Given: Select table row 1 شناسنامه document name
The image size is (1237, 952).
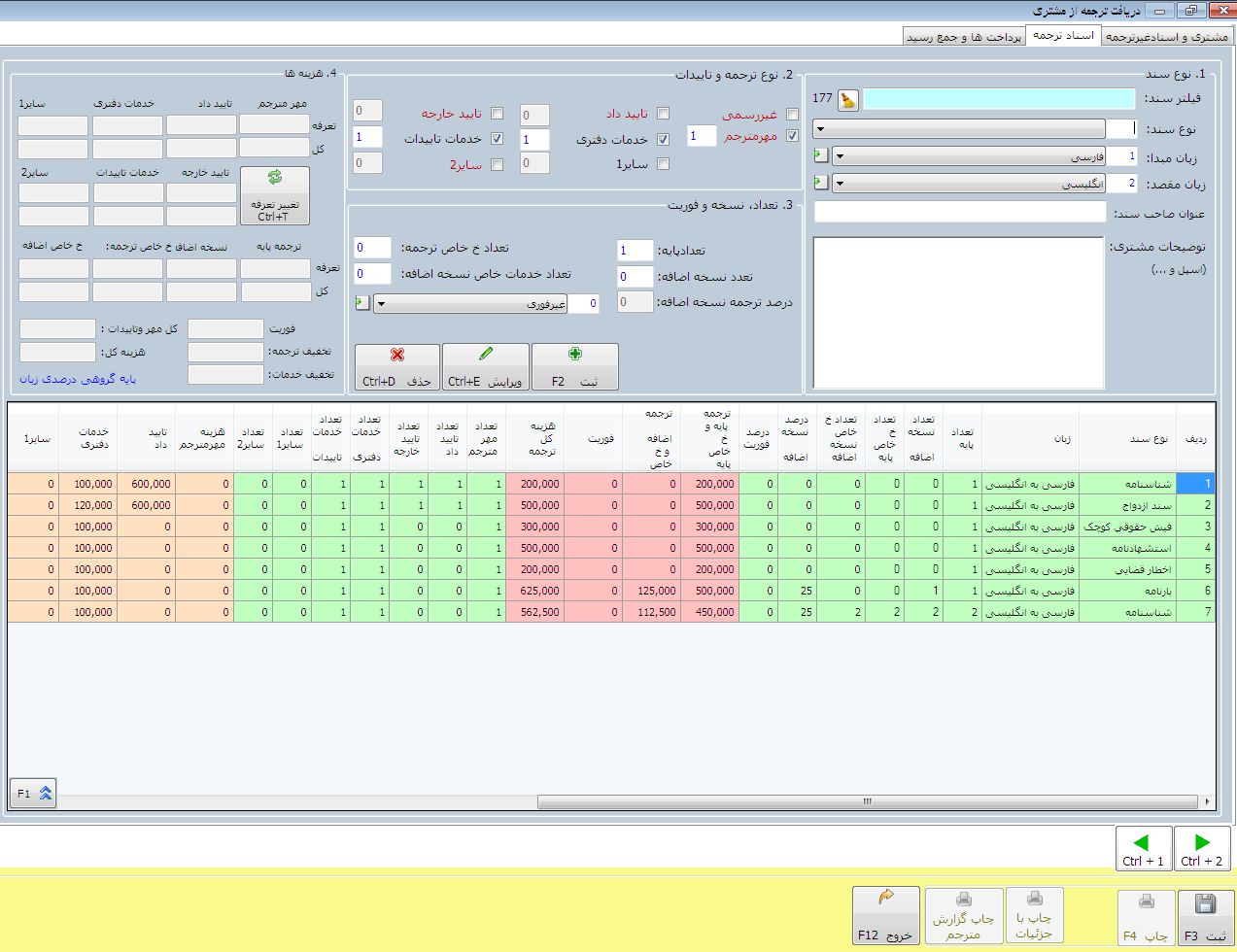Looking at the screenshot, I should click(x=1126, y=484).
